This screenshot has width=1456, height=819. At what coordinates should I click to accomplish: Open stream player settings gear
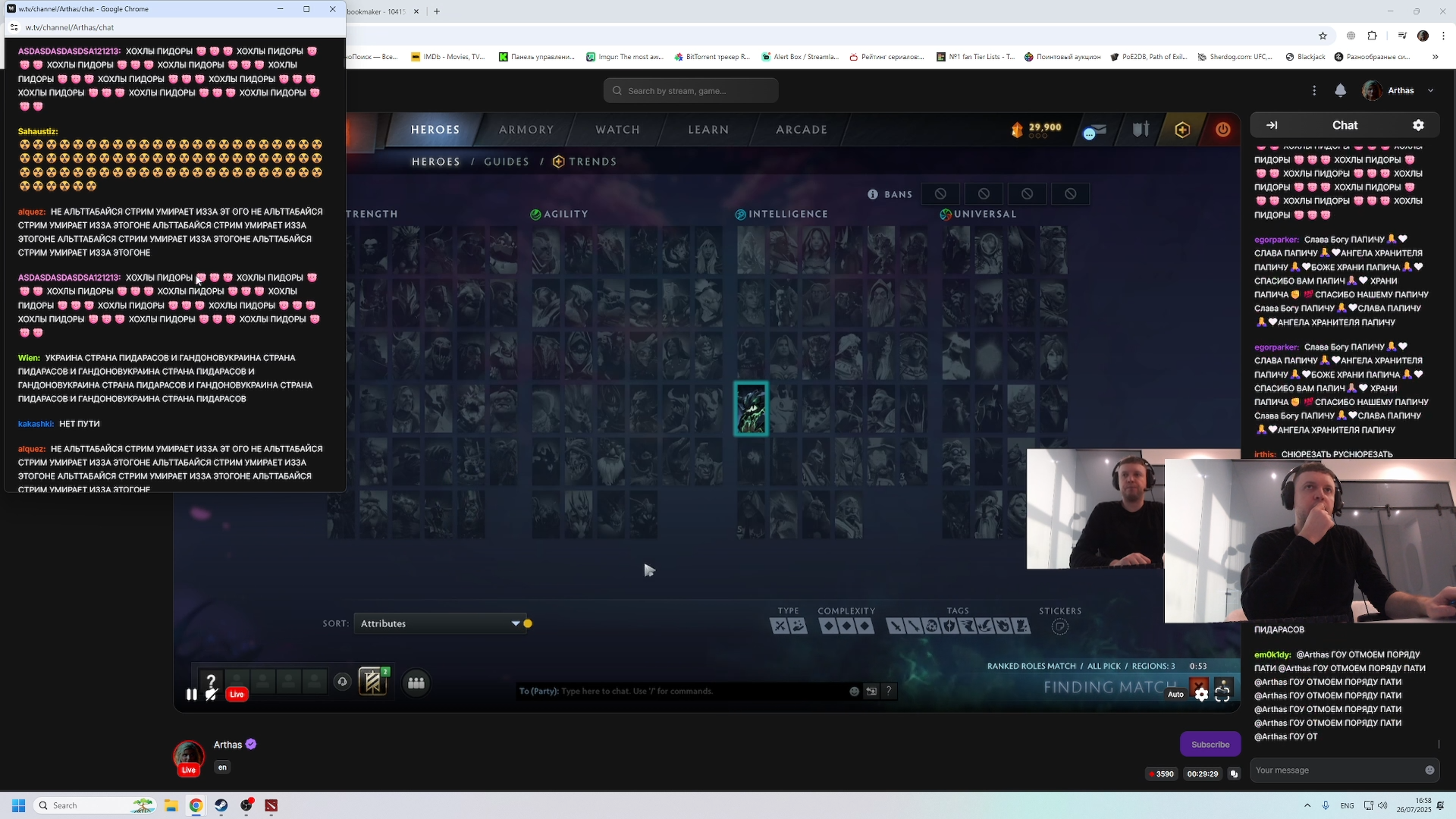1201,695
